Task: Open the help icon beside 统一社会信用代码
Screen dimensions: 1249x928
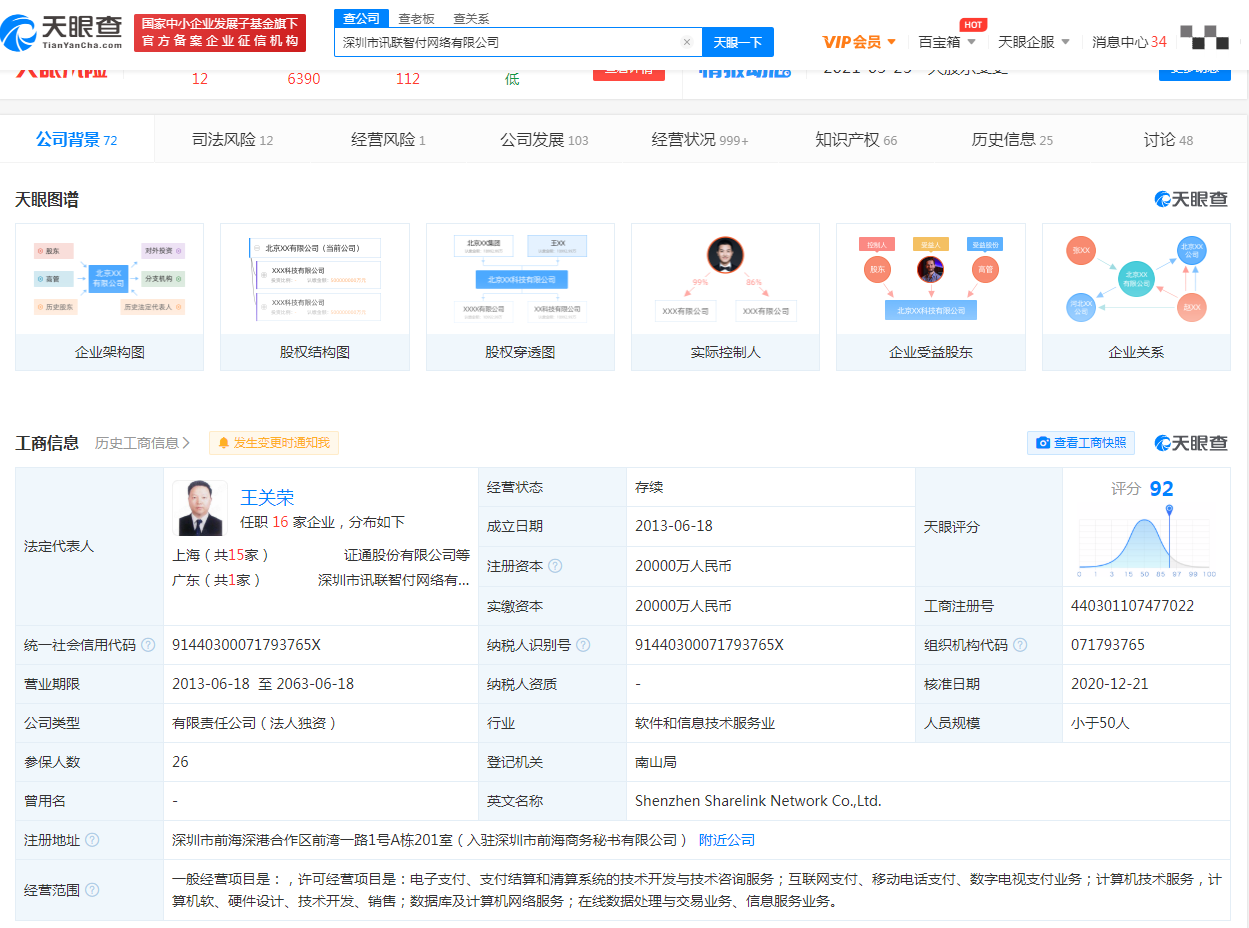Action: [148, 645]
